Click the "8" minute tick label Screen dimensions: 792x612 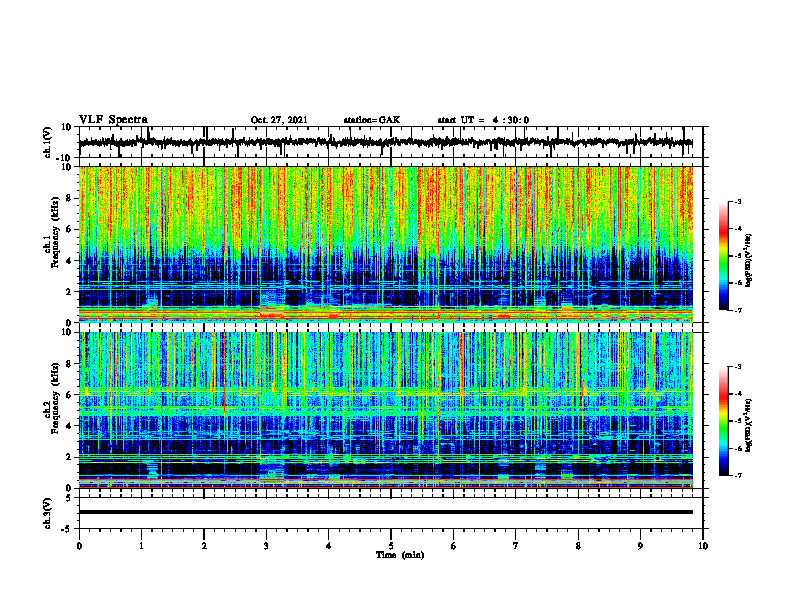pyautogui.click(x=578, y=546)
